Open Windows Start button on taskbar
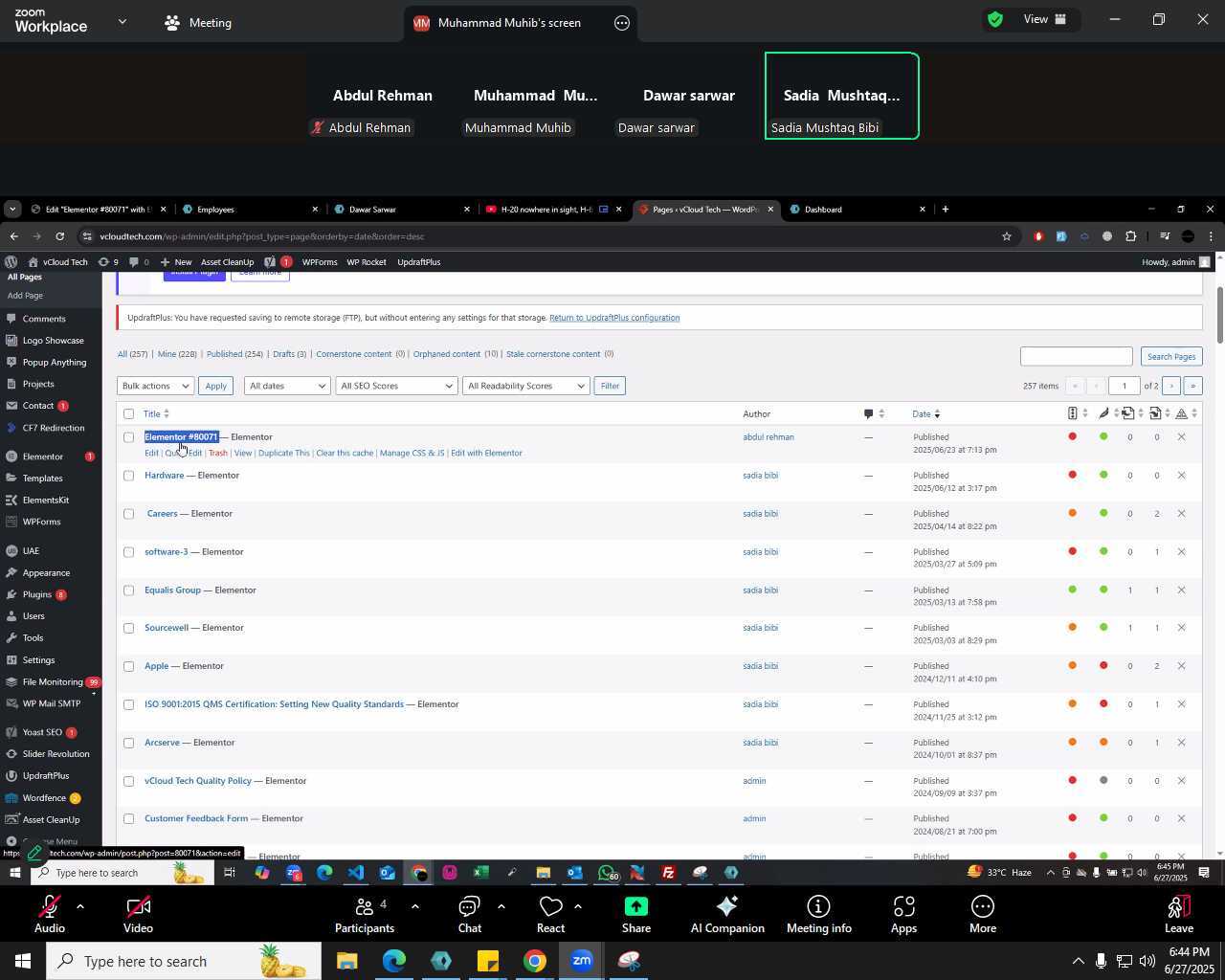Image resolution: width=1225 pixels, height=980 pixels. 23,961
